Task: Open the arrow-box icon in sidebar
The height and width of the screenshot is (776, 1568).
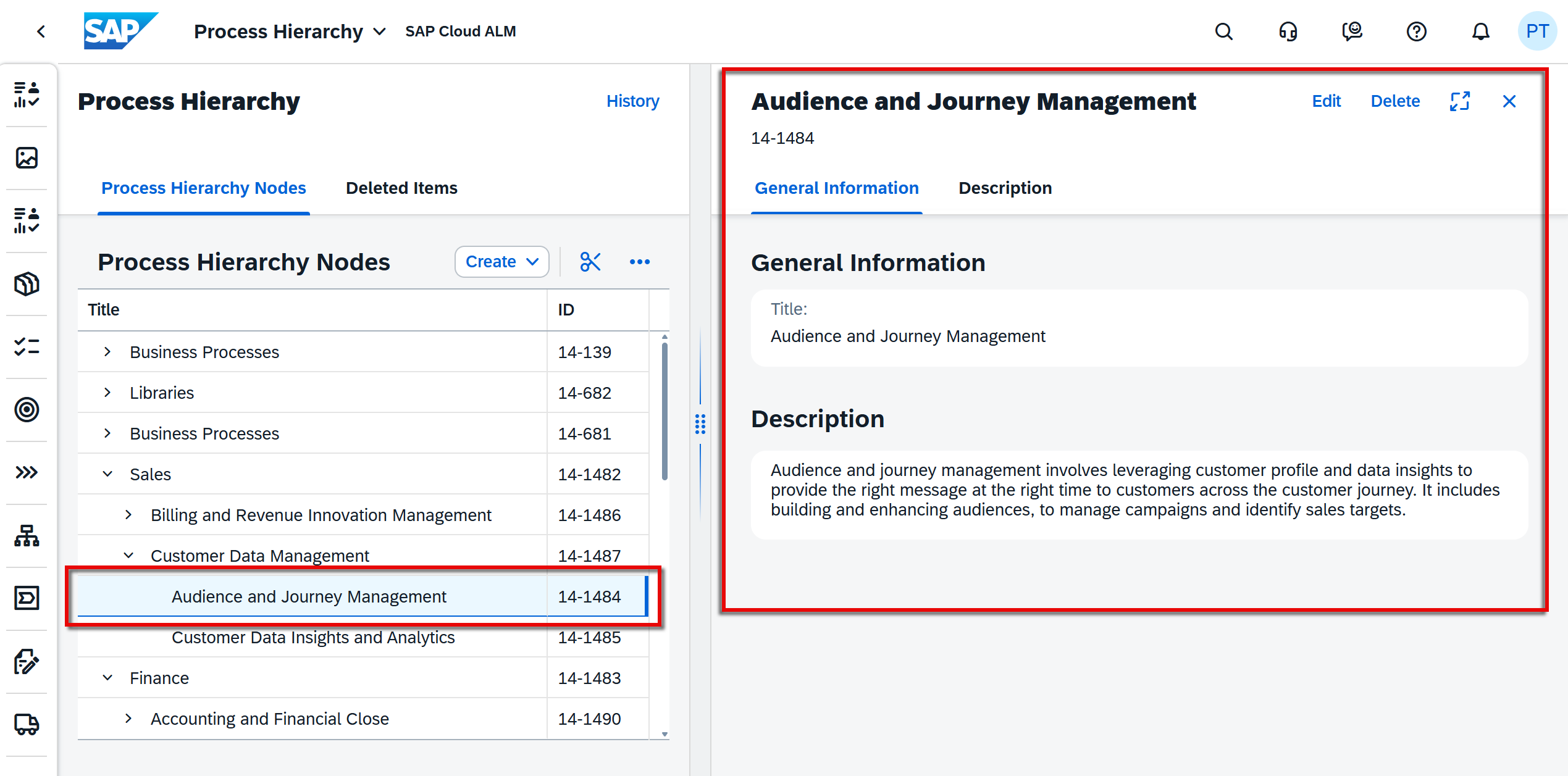Action: point(27,598)
